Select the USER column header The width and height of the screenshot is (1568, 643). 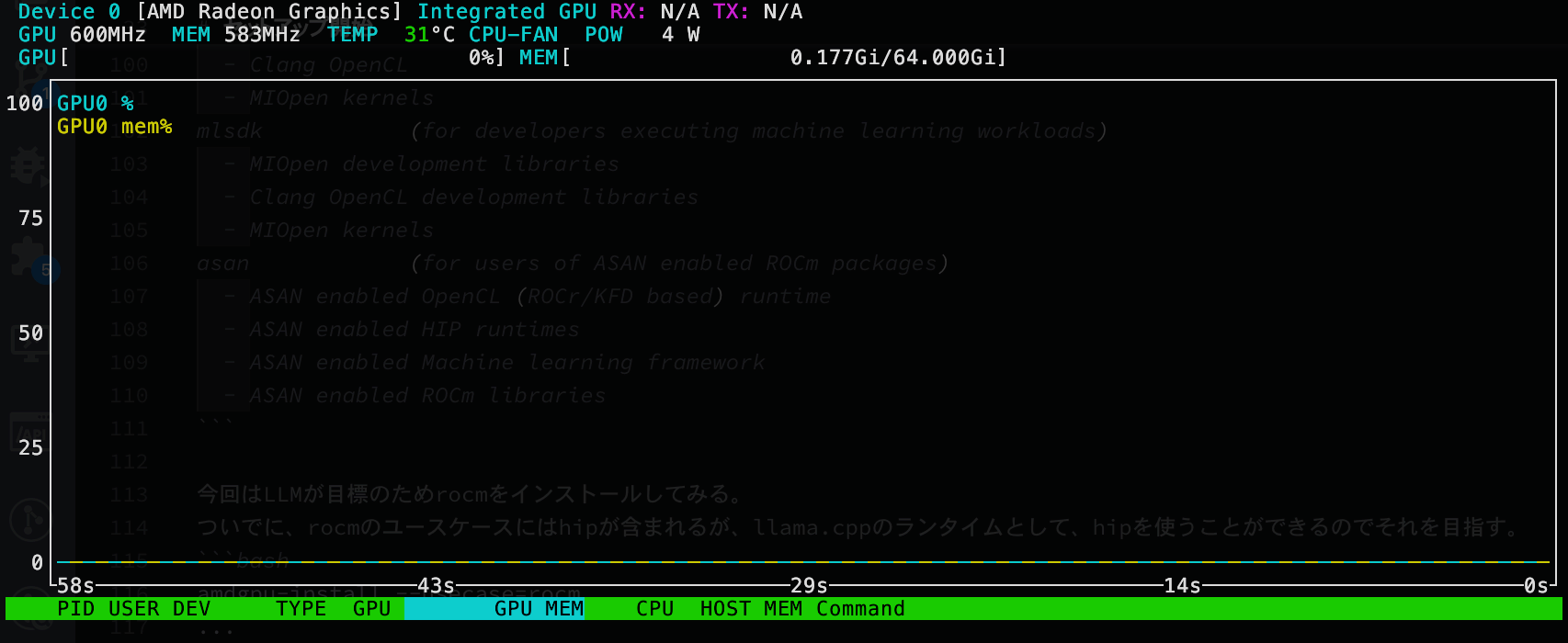134,609
